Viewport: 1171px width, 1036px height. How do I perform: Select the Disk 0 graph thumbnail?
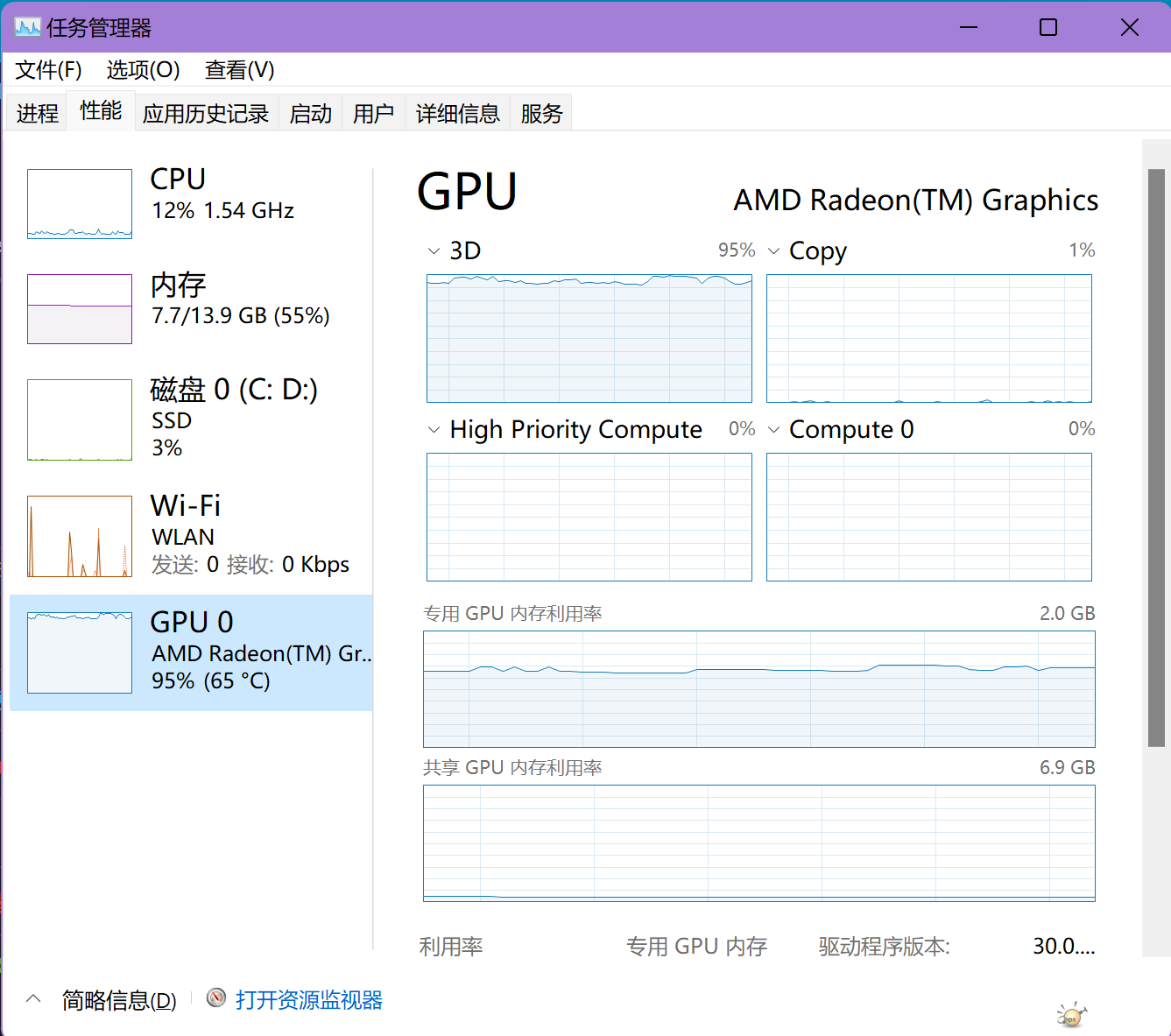pos(80,419)
